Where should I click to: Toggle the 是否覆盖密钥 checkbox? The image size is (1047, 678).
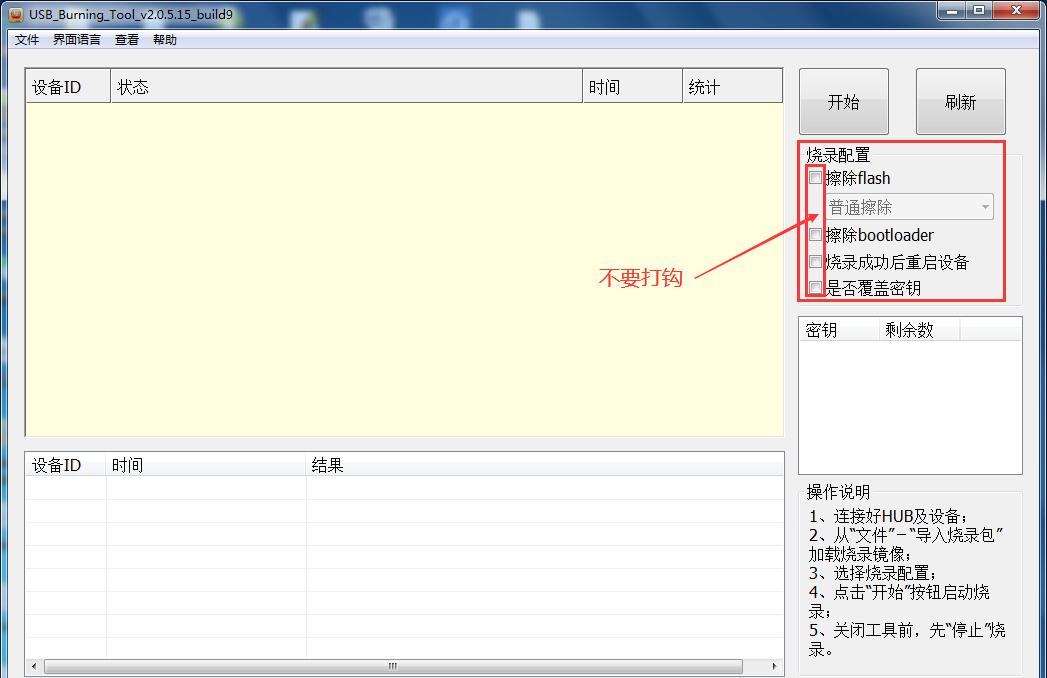click(x=815, y=288)
